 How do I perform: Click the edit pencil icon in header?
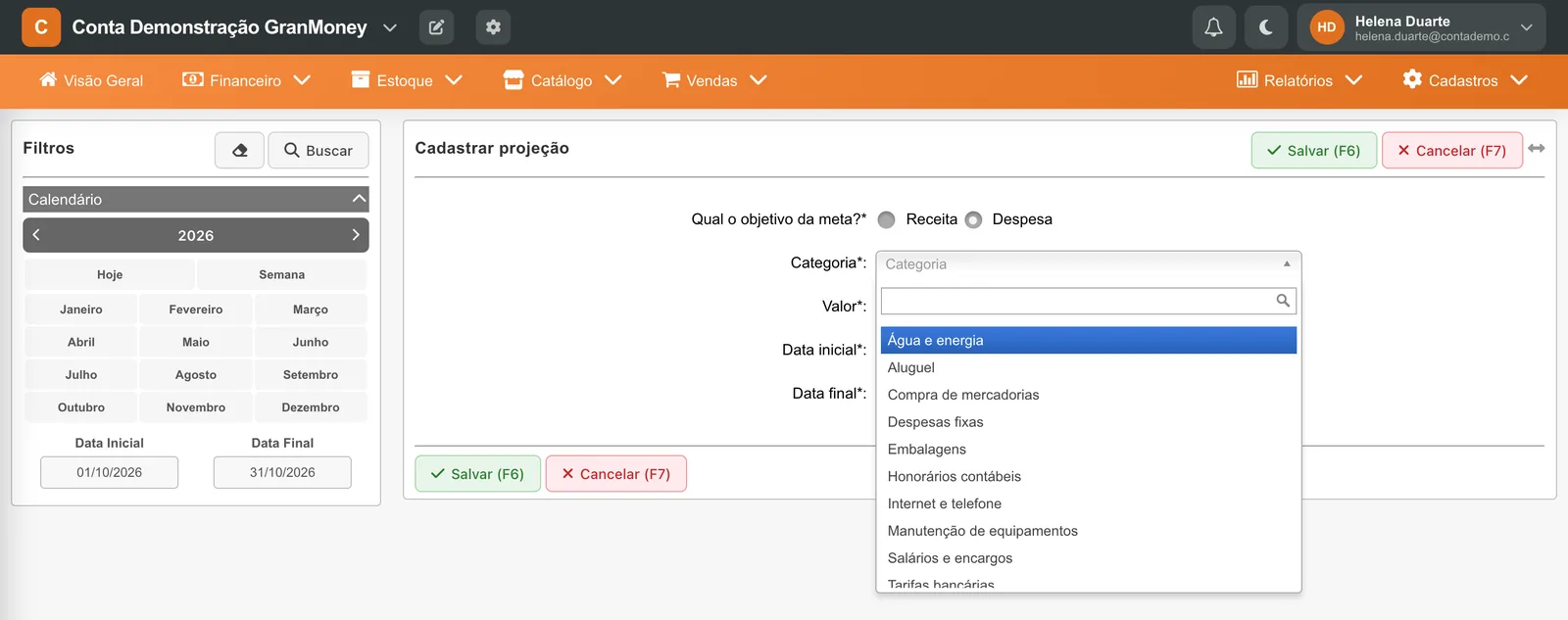tap(436, 27)
